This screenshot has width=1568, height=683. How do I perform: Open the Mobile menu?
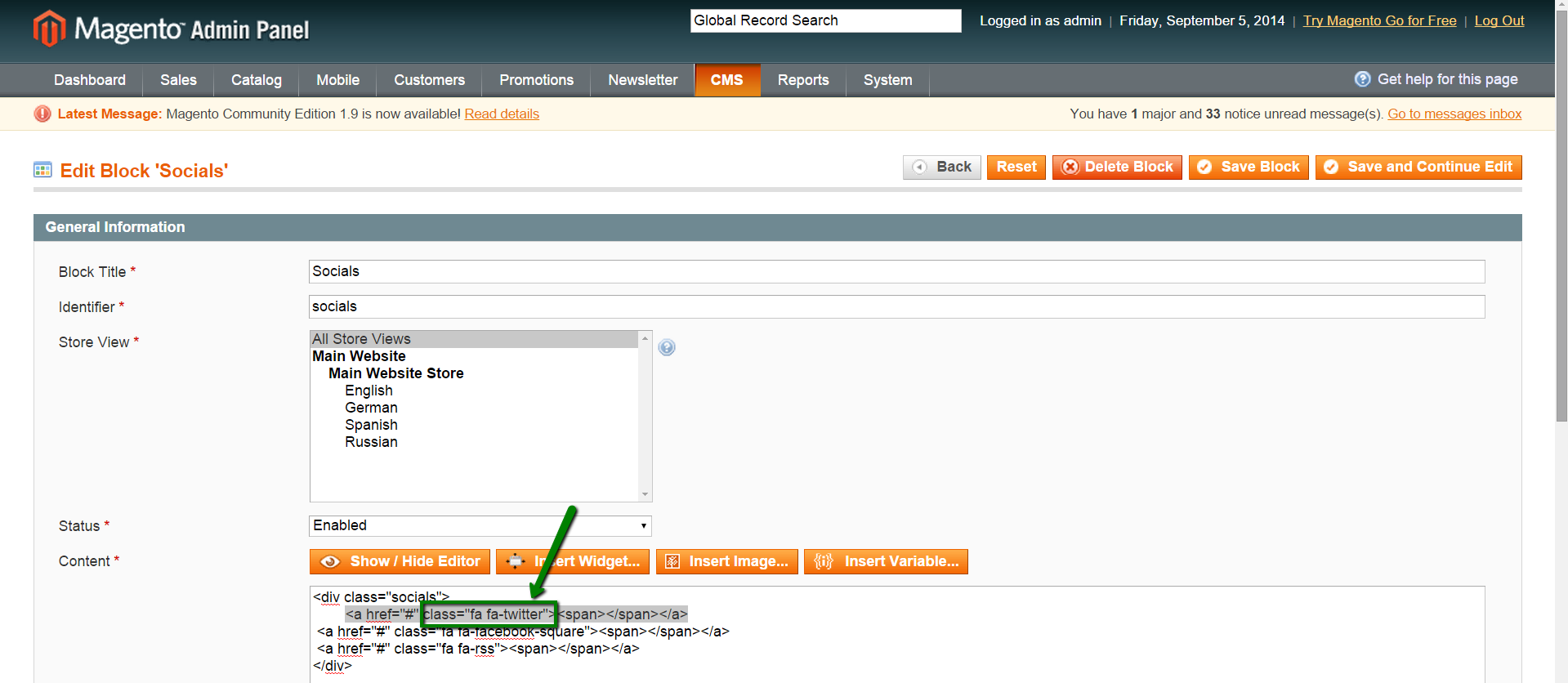(x=337, y=80)
